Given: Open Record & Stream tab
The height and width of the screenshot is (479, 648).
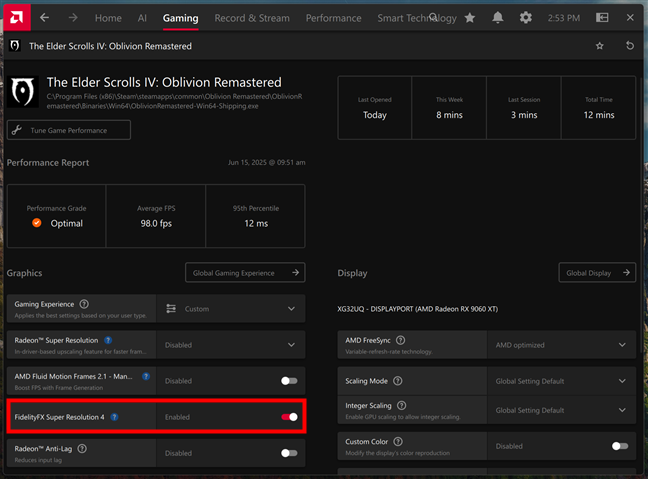Looking at the screenshot, I should pyautogui.click(x=252, y=18).
